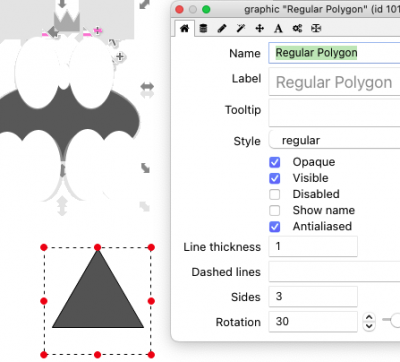Open the Text 'A' tab

(x=278, y=28)
